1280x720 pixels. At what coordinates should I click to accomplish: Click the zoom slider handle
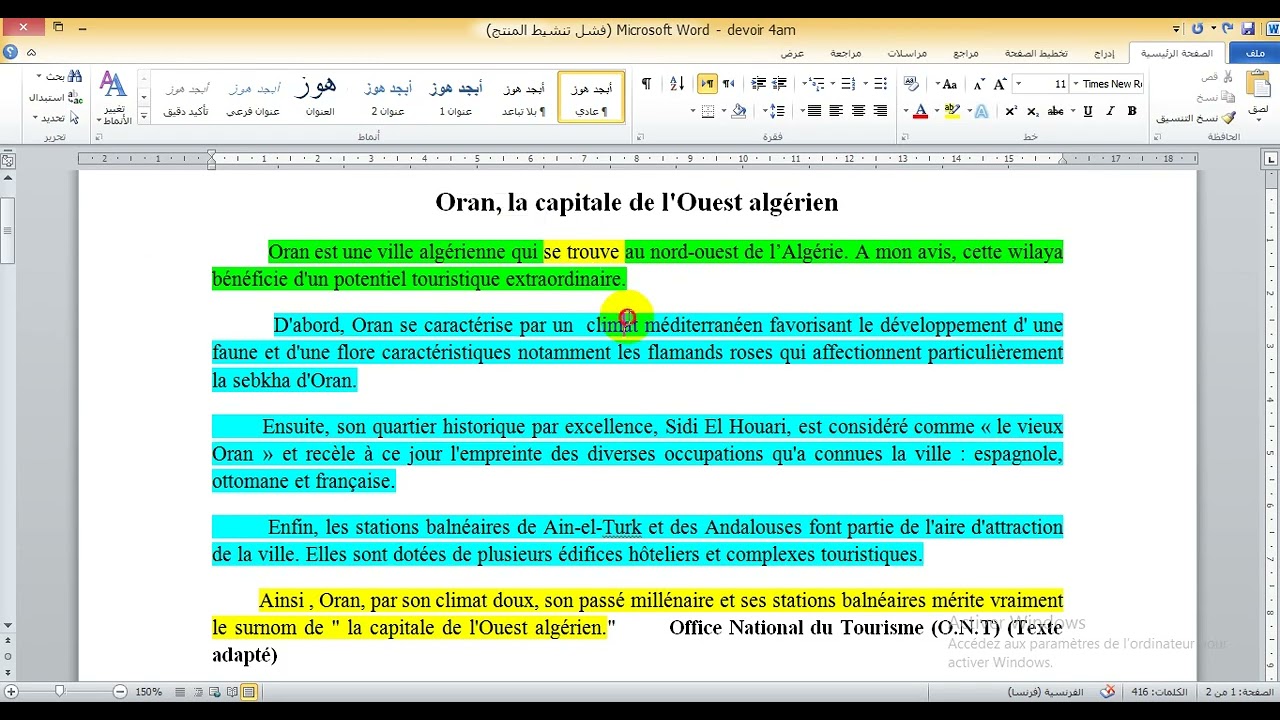click(x=60, y=691)
